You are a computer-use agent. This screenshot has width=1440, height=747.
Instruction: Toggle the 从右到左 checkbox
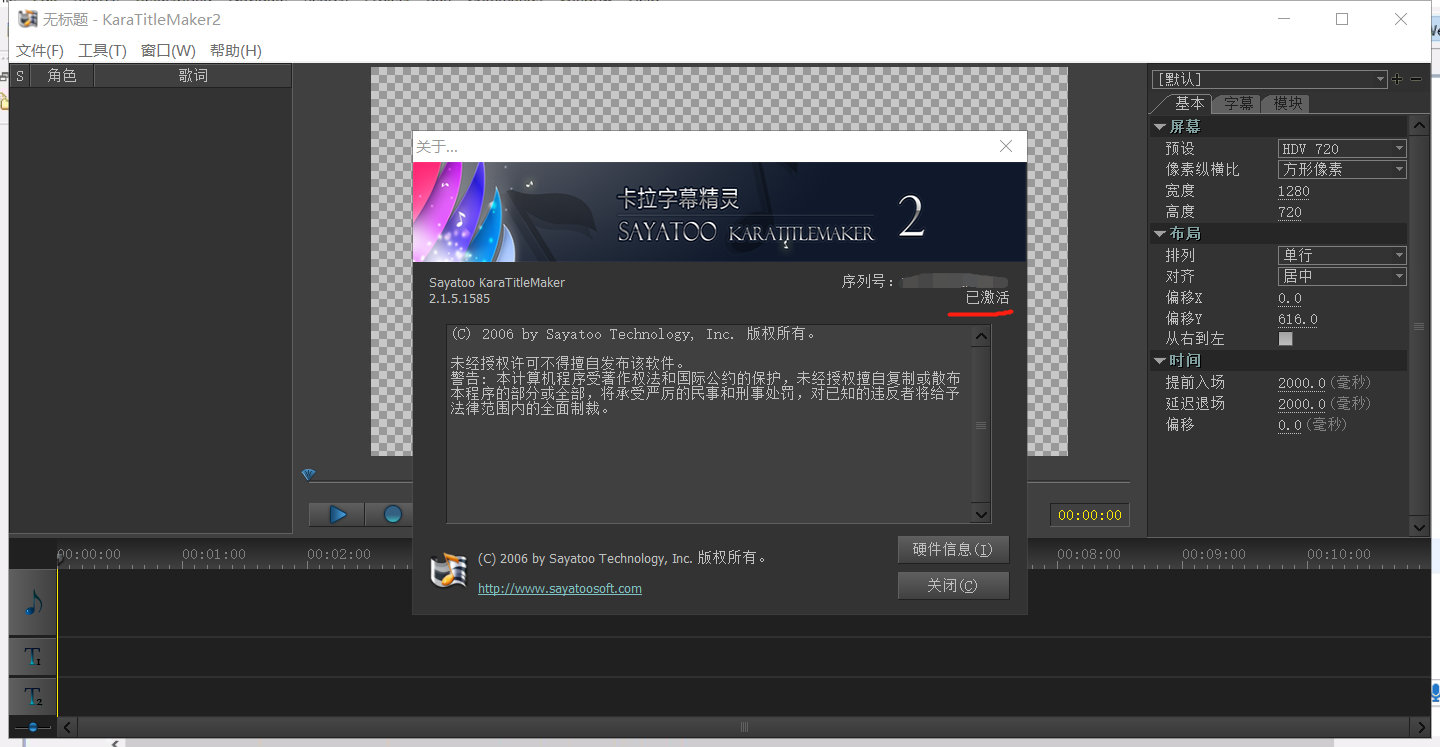1286,339
